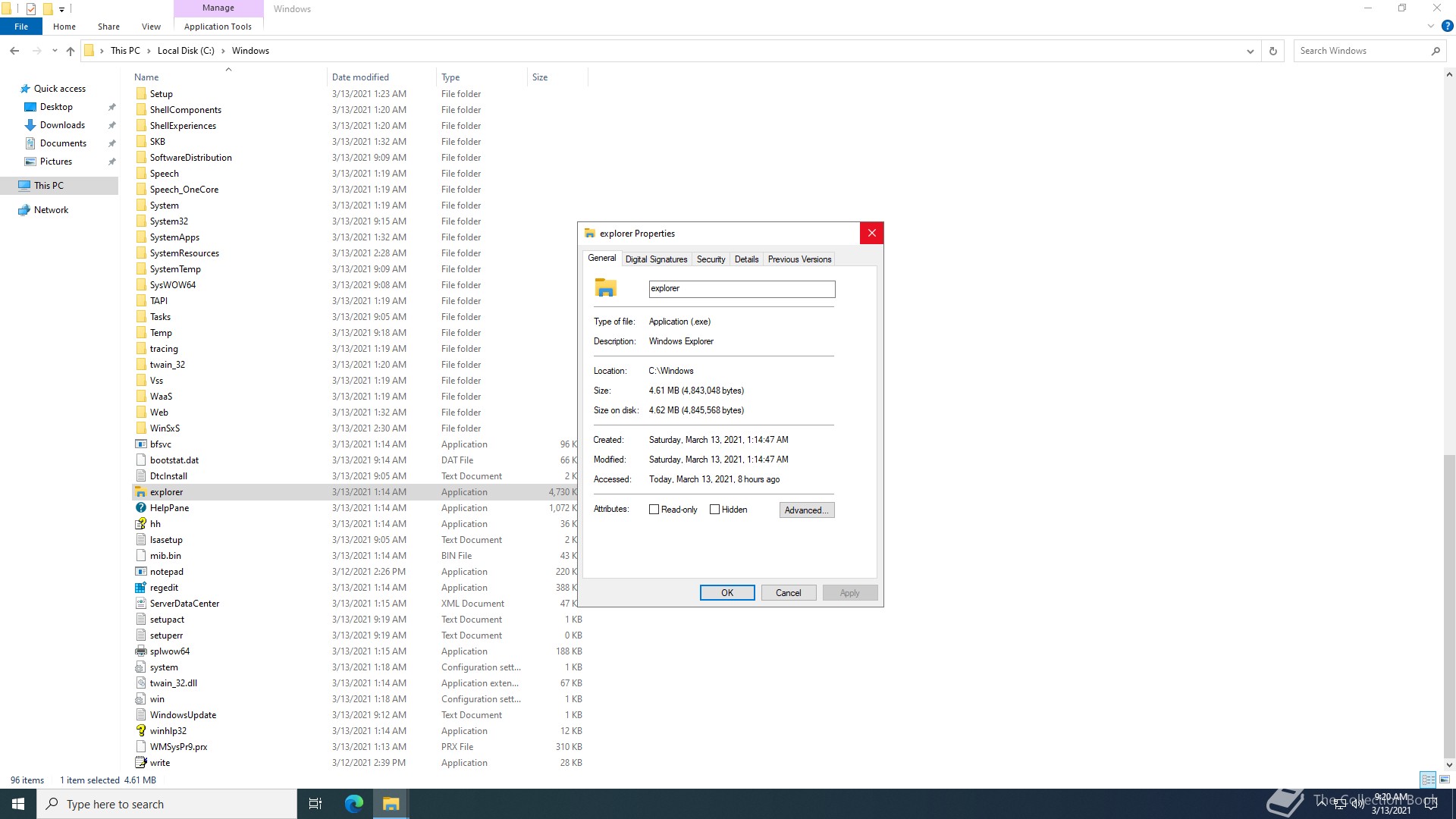The image size is (1456, 819).
Task: Go back with the Back arrow
Action: [x=14, y=51]
